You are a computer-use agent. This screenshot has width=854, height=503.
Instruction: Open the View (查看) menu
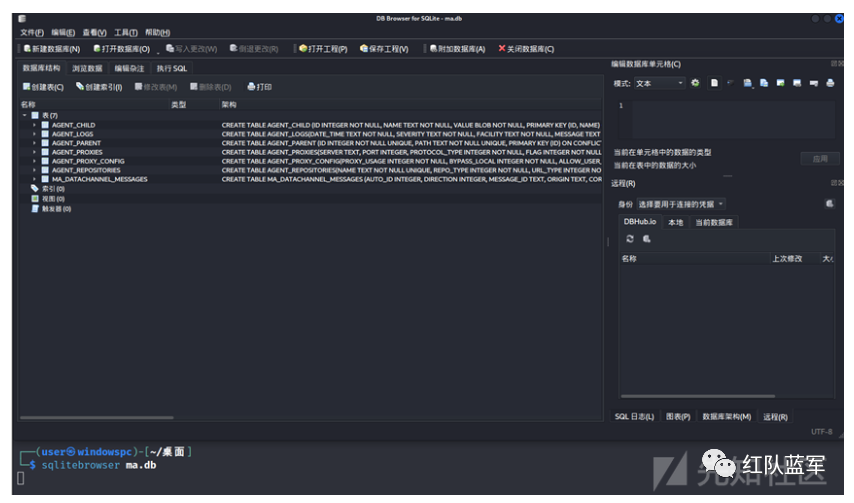pos(94,33)
